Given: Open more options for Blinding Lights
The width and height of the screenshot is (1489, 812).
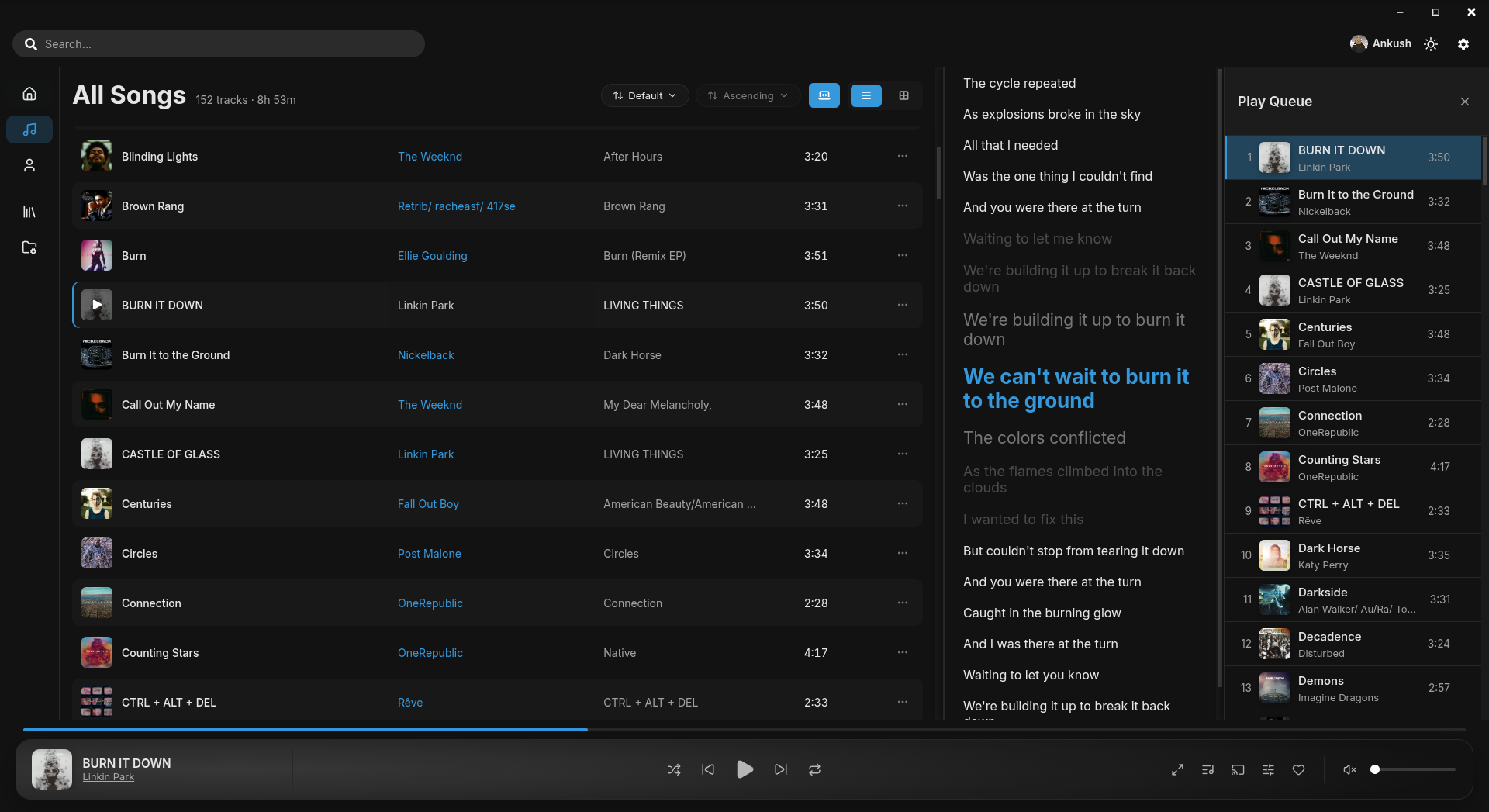Looking at the screenshot, I should (903, 156).
